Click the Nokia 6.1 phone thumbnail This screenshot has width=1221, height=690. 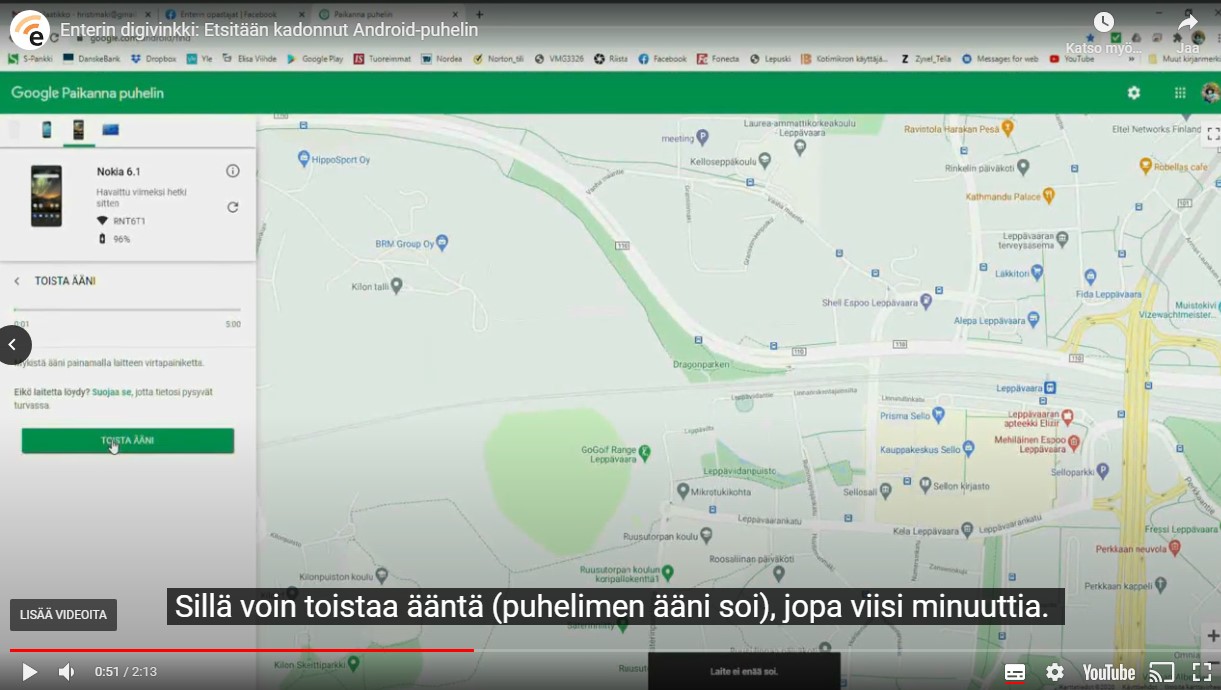point(46,196)
